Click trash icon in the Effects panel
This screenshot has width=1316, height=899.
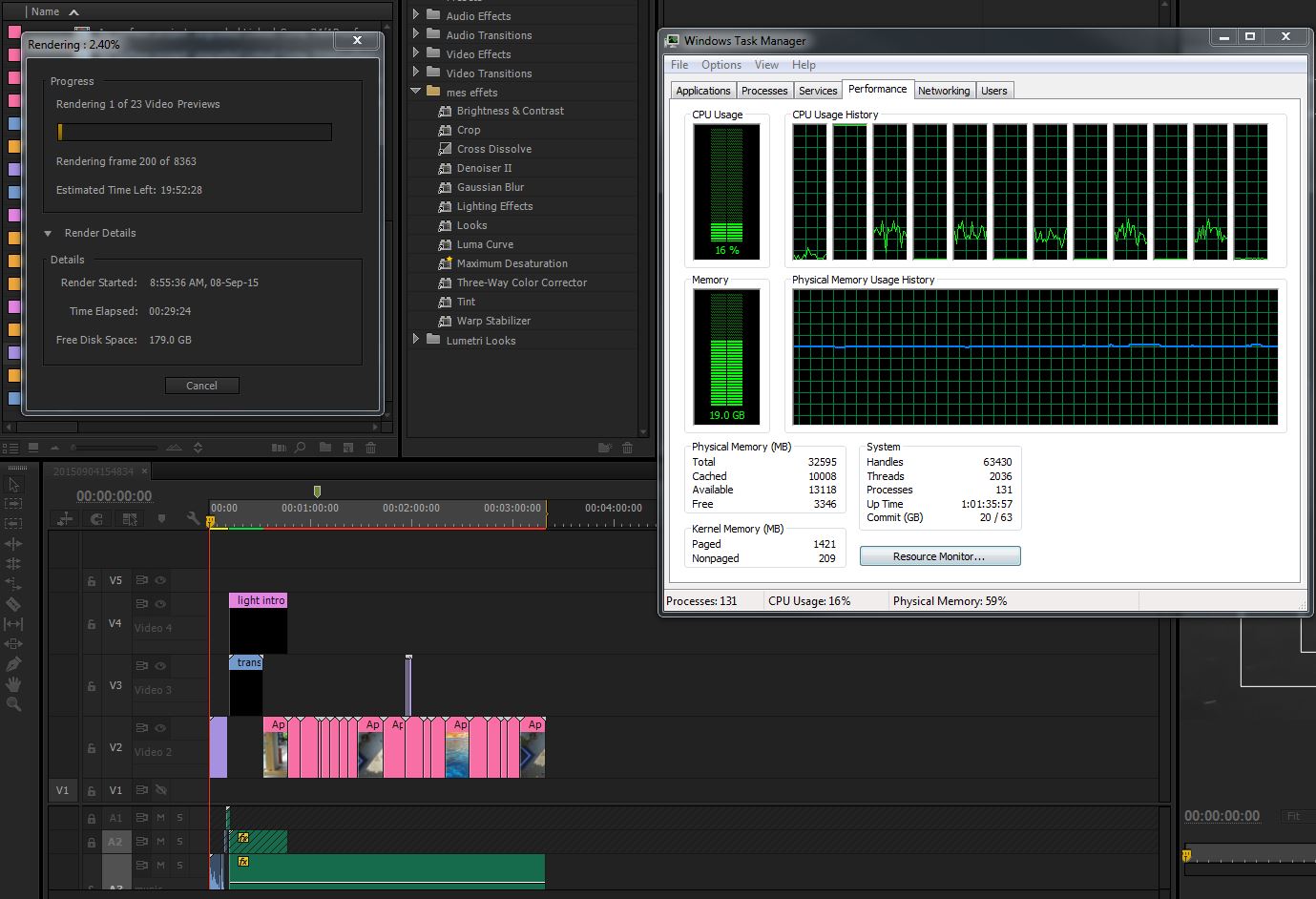pos(627,448)
